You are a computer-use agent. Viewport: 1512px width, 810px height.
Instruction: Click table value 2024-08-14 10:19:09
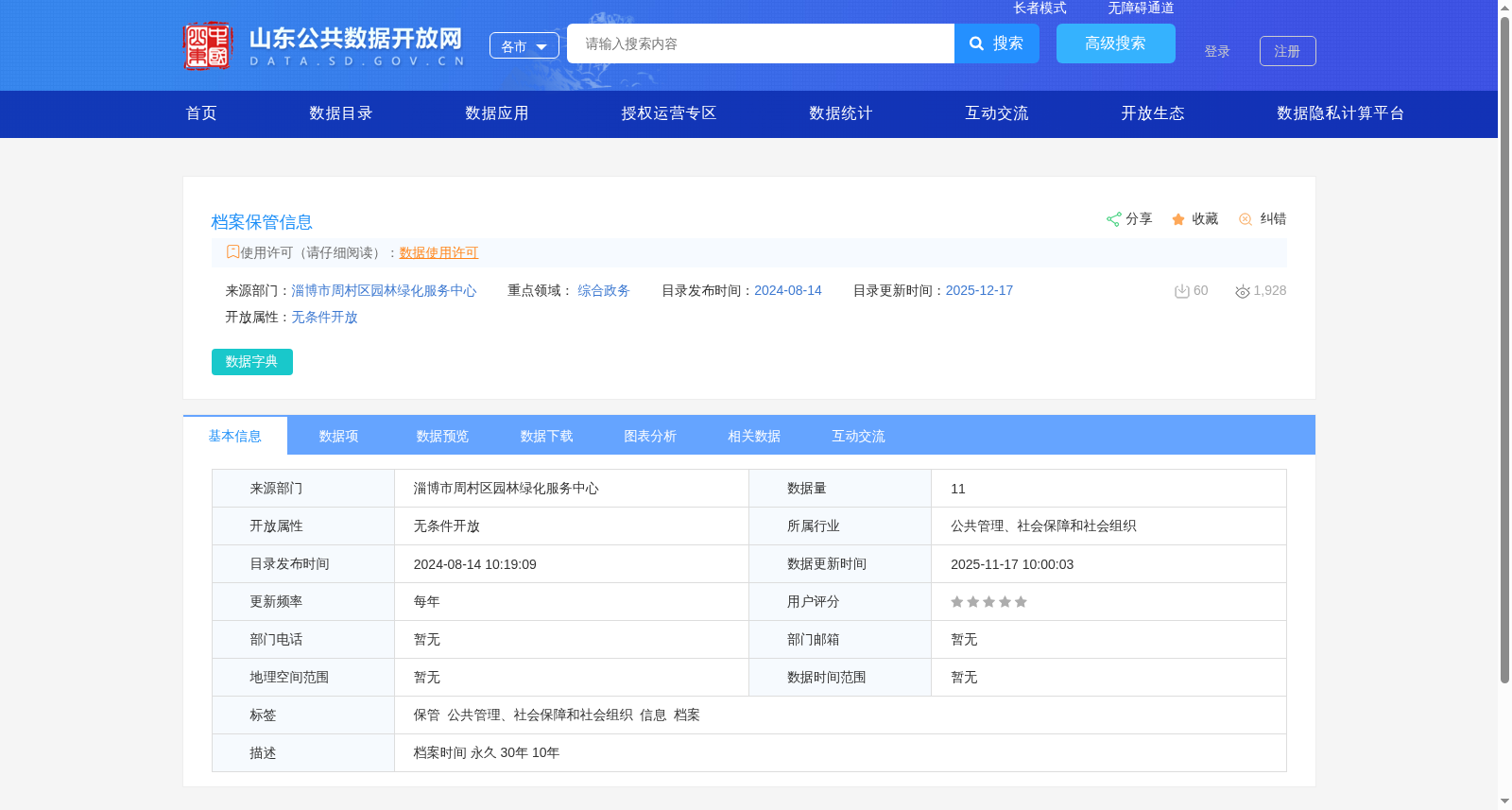pos(475,564)
